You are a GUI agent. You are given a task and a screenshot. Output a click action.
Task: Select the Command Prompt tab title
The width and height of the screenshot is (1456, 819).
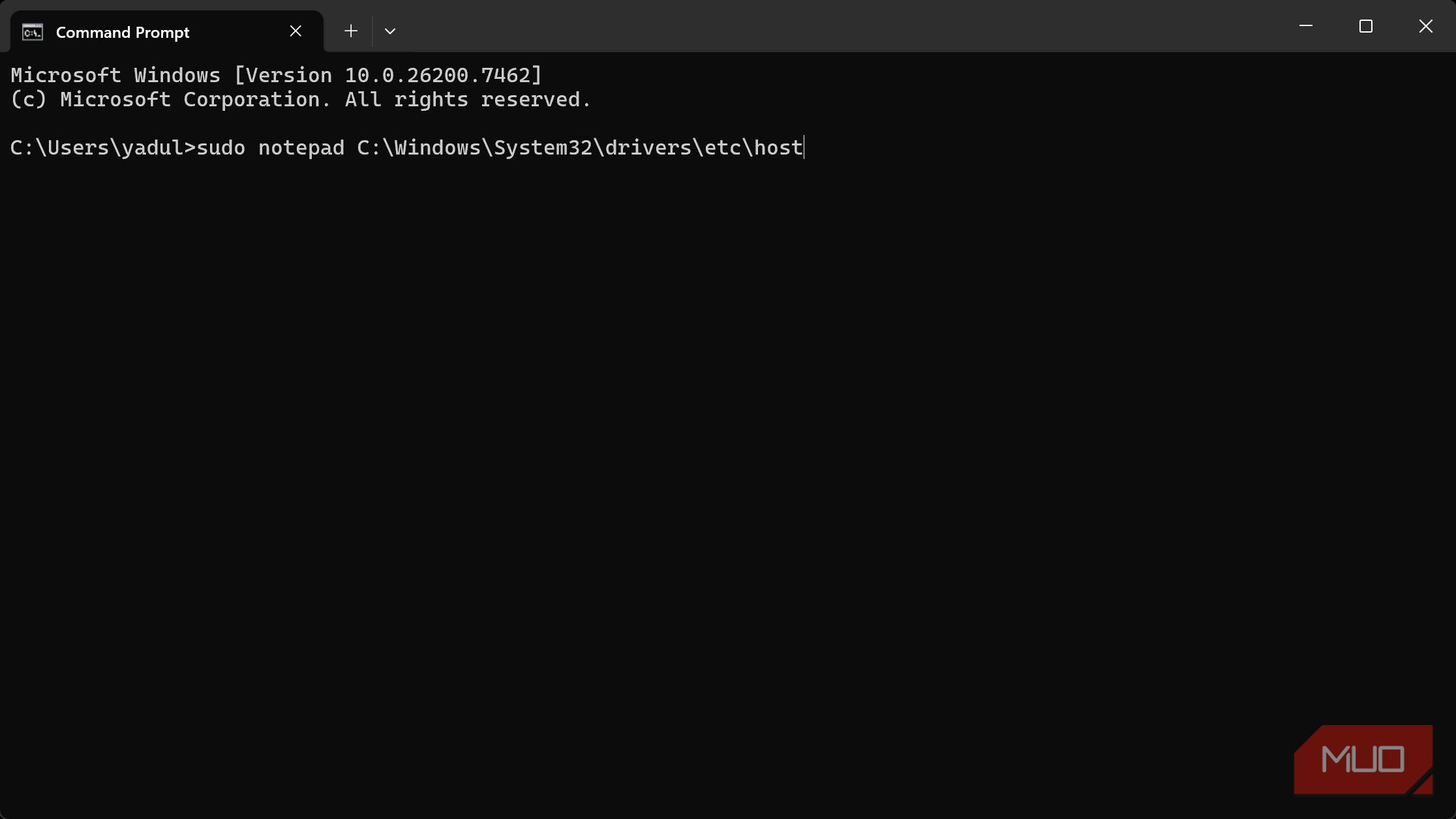click(123, 32)
